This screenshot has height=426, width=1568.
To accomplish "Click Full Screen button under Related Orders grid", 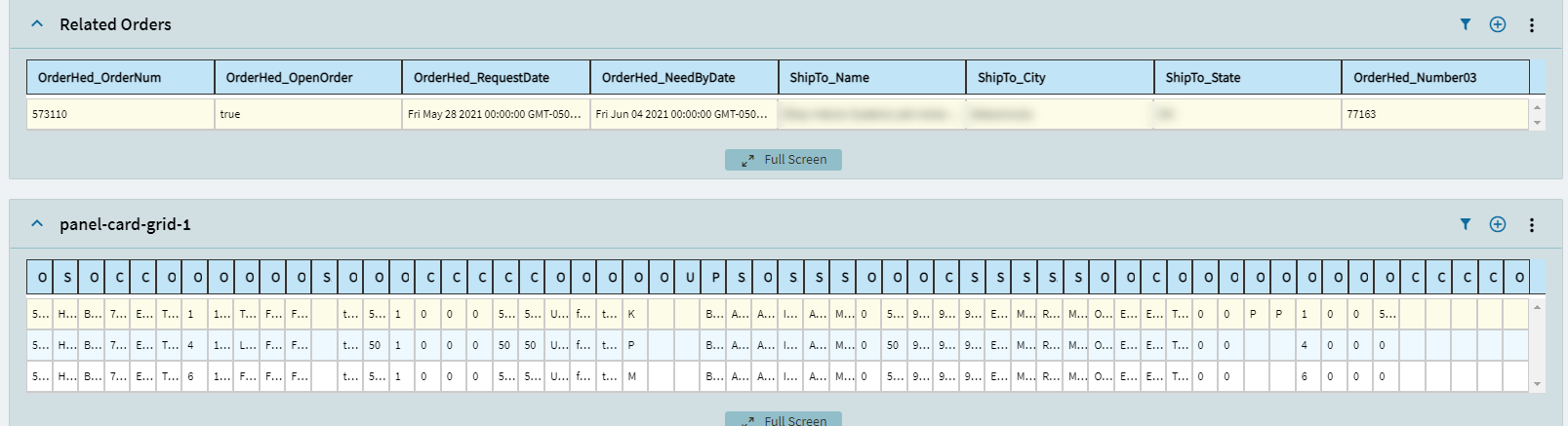I will [784, 160].
